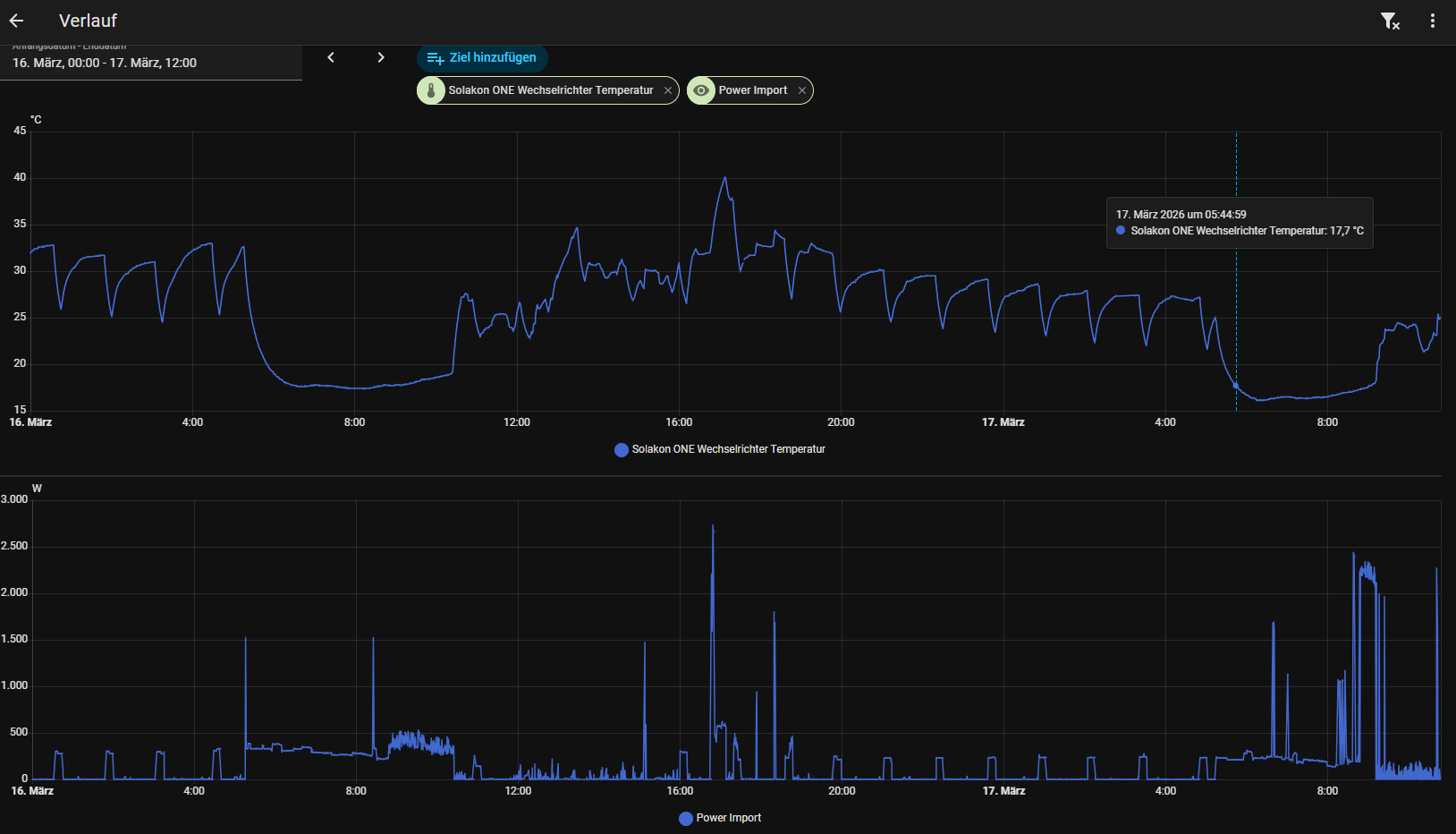
Task: Click the 16:00 label on the Power Import chart axis
Action: pos(680,791)
